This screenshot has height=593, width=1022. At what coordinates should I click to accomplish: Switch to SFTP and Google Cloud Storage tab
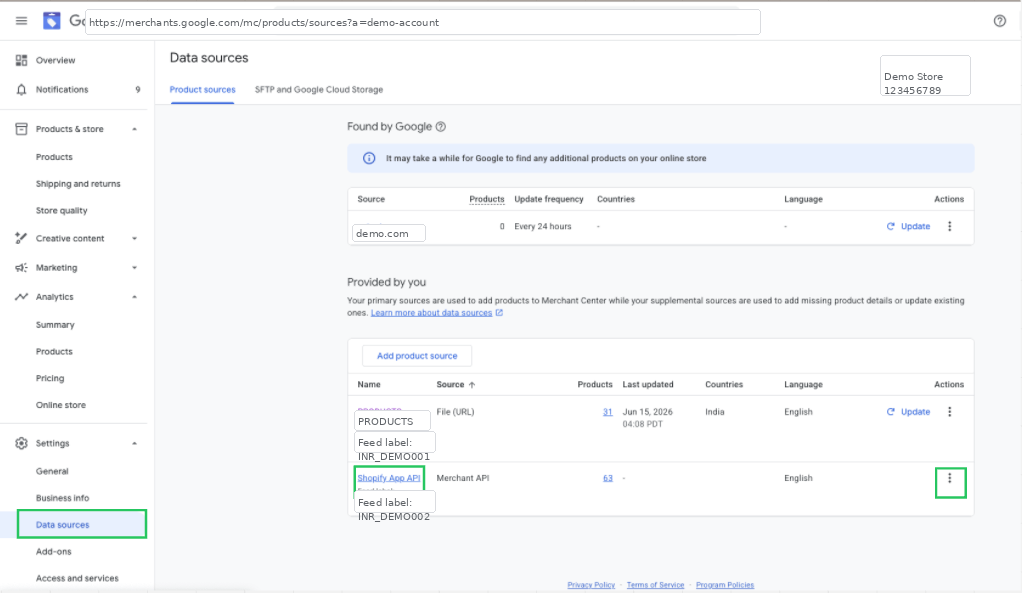point(319,89)
